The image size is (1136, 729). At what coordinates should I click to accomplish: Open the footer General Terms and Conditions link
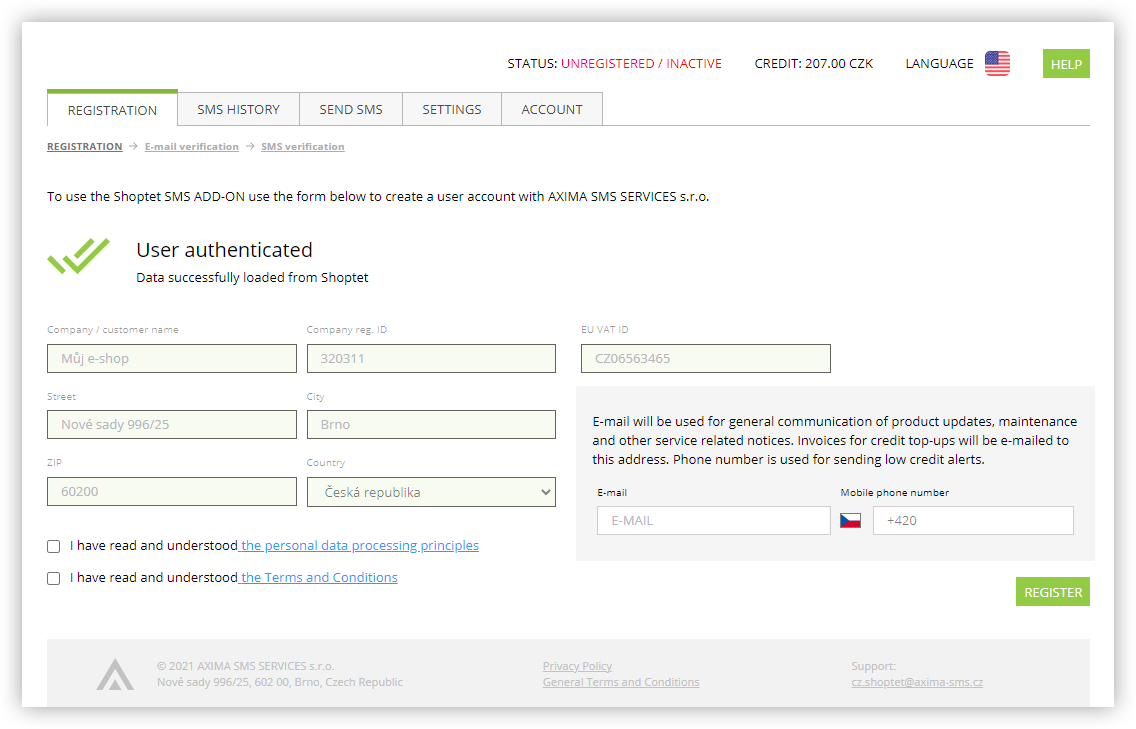[621, 682]
